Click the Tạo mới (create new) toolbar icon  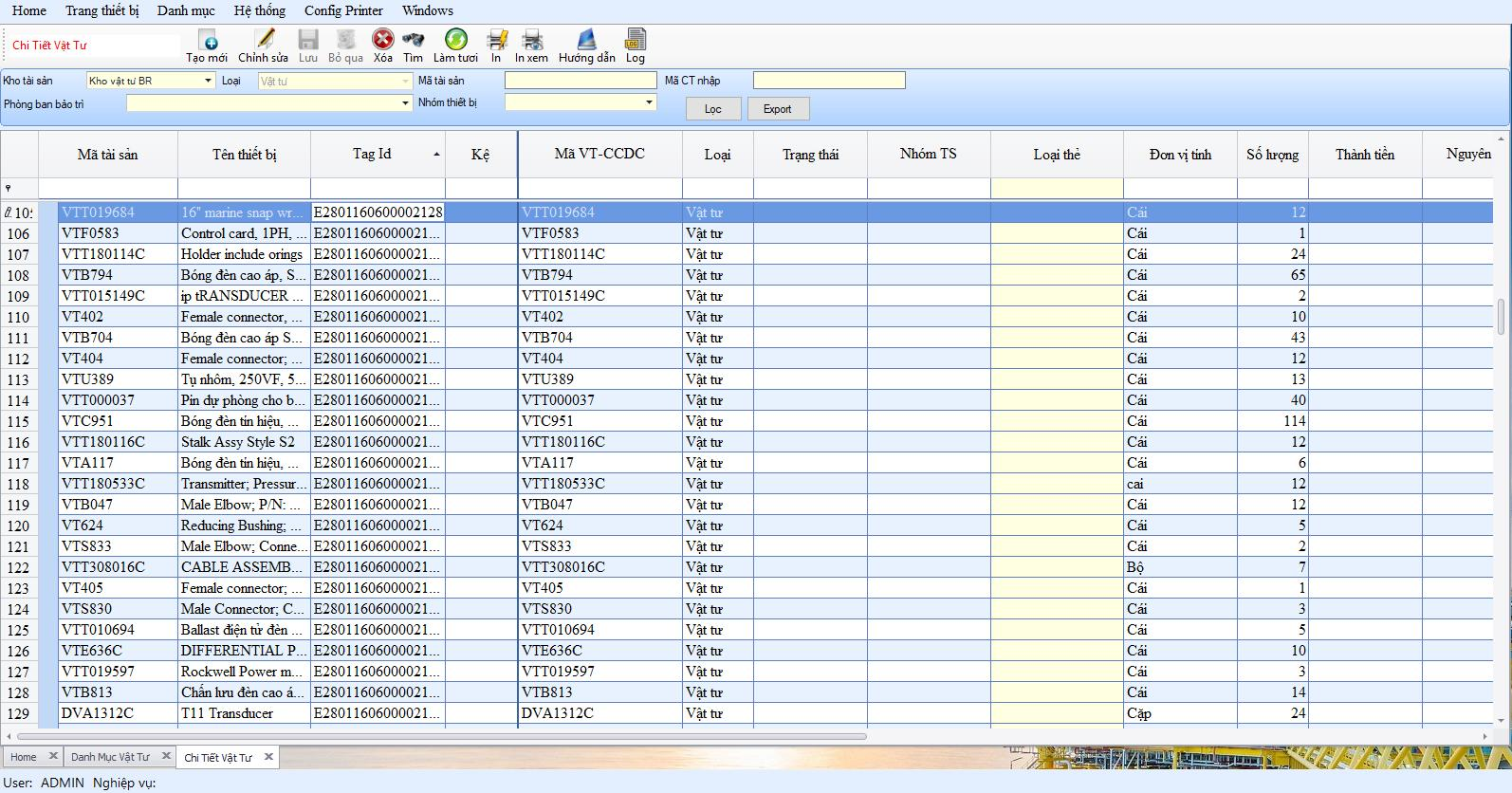pyautogui.click(x=207, y=40)
